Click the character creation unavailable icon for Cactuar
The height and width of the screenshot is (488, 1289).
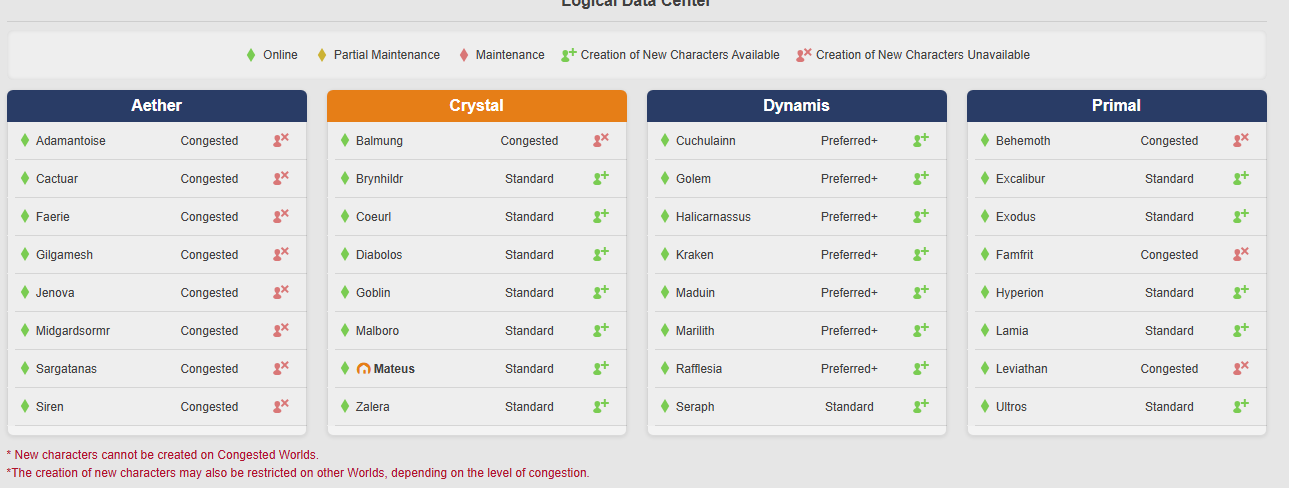point(281,178)
